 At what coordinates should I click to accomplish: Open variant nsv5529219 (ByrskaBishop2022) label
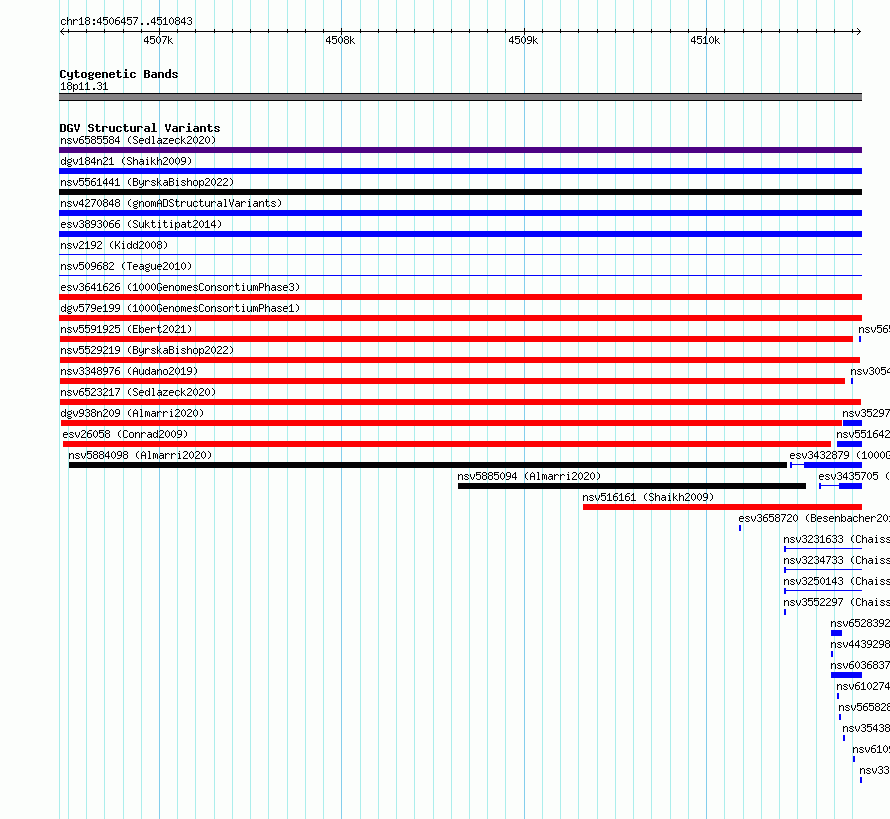(x=147, y=350)
